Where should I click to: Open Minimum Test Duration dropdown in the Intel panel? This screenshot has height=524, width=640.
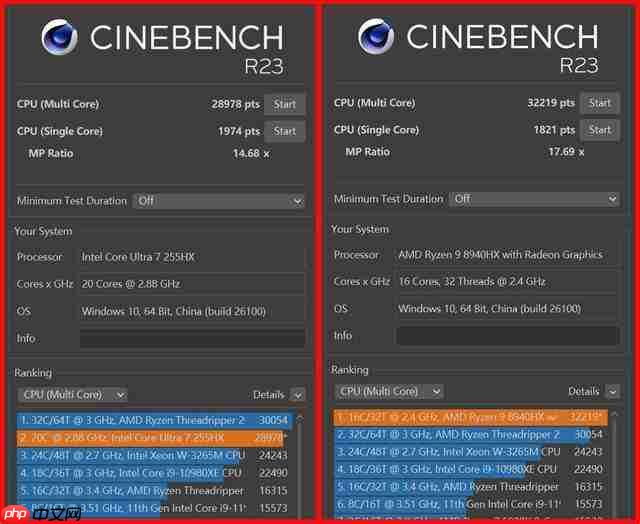point(218,201)
